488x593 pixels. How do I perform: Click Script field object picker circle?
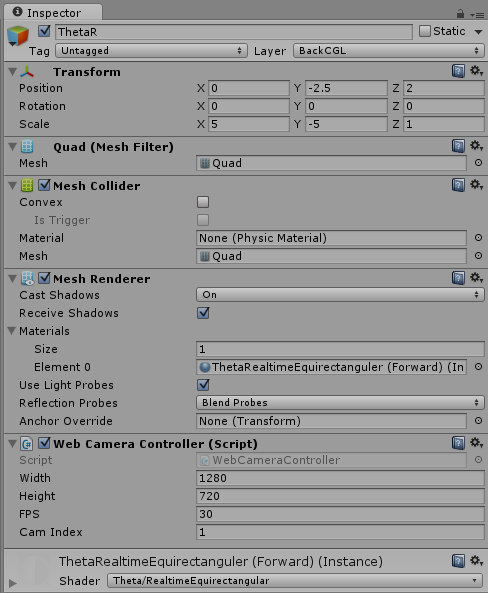(x=478, y=459)
